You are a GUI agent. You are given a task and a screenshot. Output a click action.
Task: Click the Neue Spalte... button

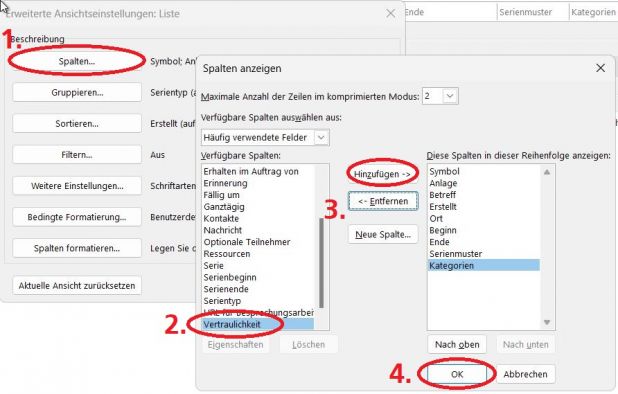383,235
